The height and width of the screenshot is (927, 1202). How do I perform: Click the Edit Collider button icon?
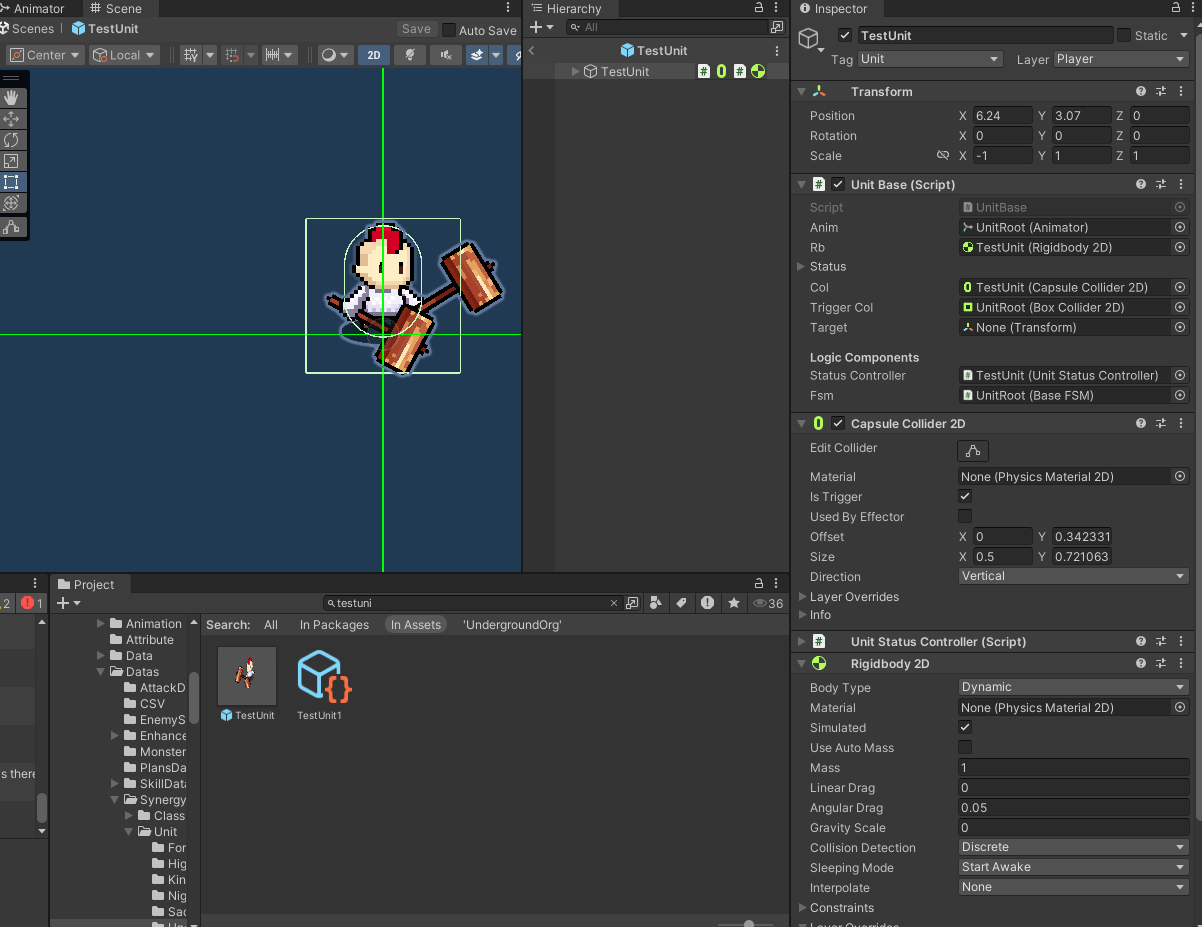click(972, 450)
